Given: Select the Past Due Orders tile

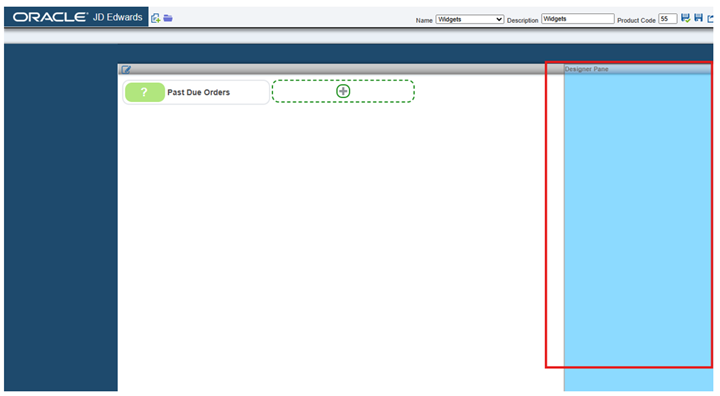Looking at the screenshot, I should coord(196,92).
